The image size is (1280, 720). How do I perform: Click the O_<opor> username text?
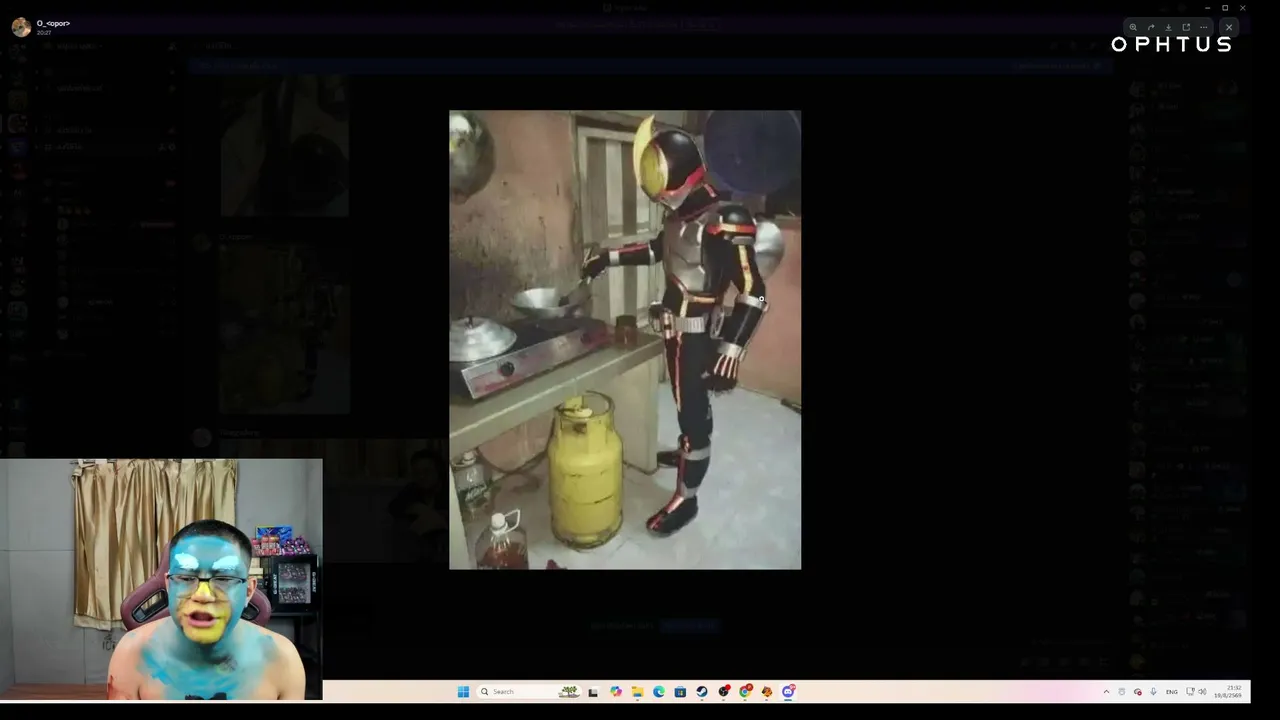(53, 23)
